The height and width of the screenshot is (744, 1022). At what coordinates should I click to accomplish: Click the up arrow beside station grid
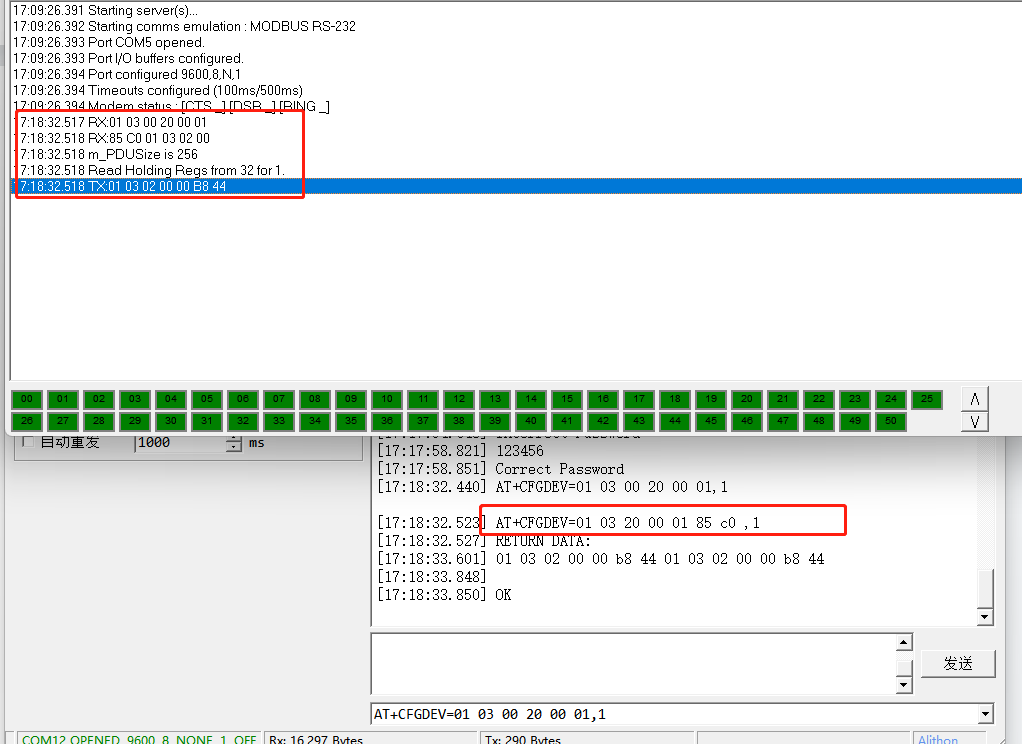[974, 398]
